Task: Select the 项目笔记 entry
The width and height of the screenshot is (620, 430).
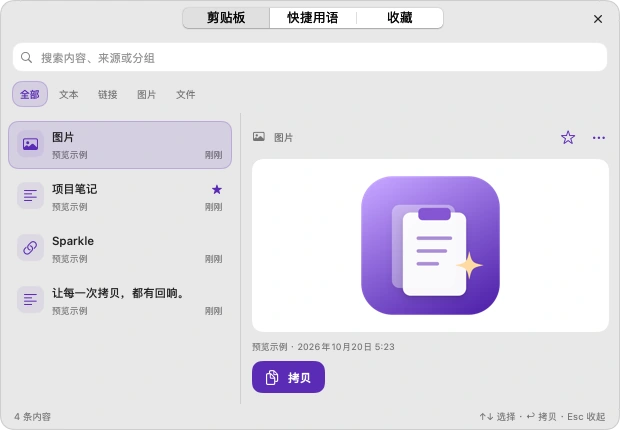Action: 120,197
